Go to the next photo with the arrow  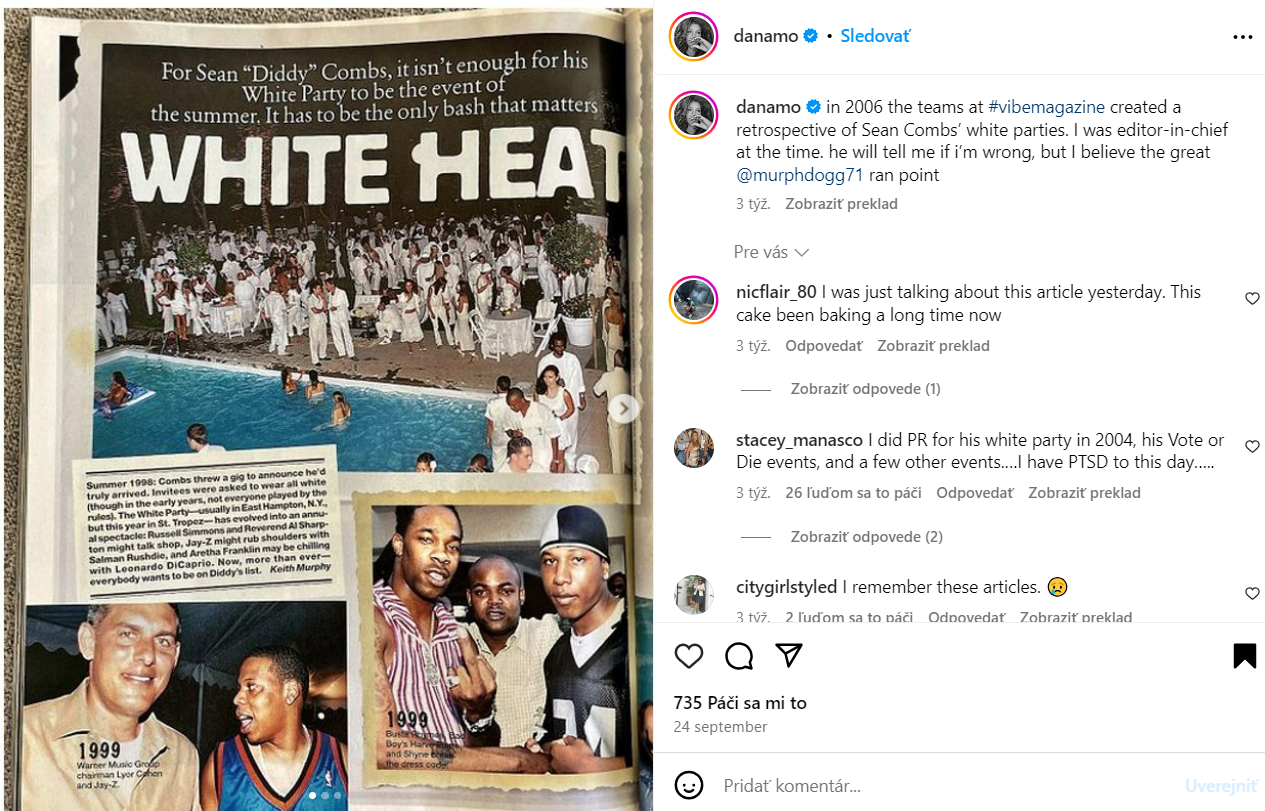coord(625,408)
